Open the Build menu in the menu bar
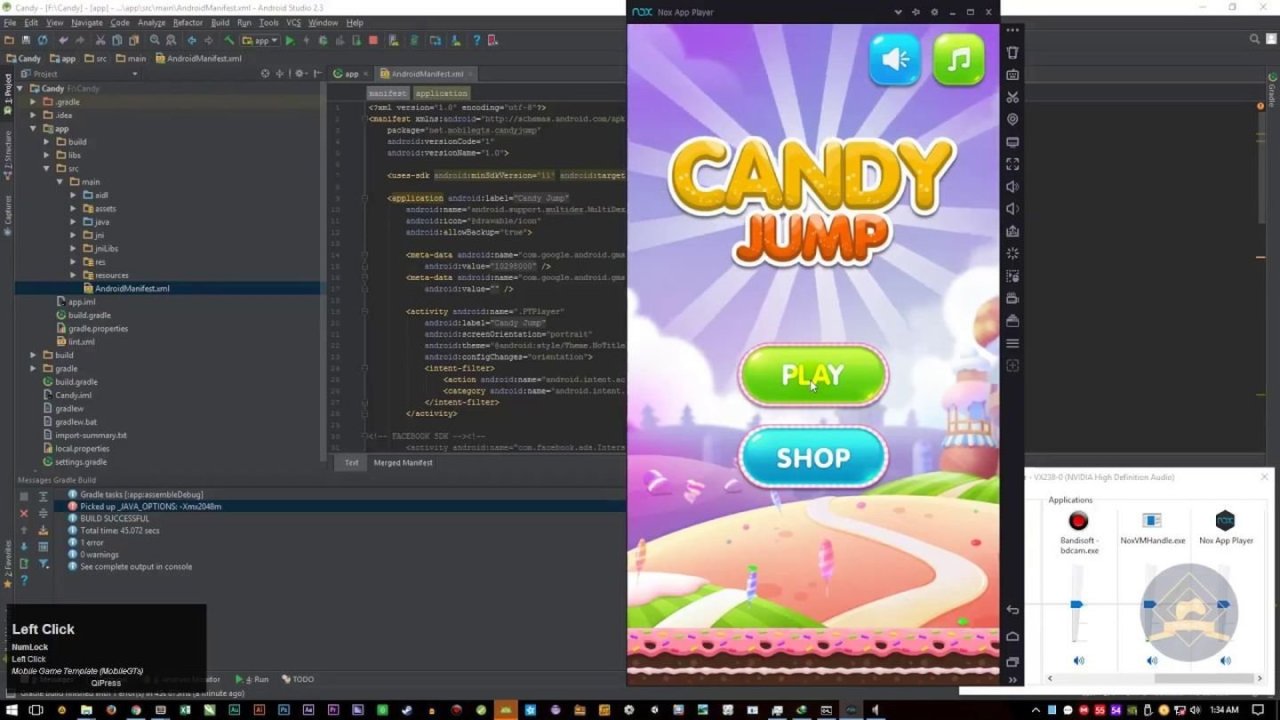1280x720 pixels. (222, 22)
